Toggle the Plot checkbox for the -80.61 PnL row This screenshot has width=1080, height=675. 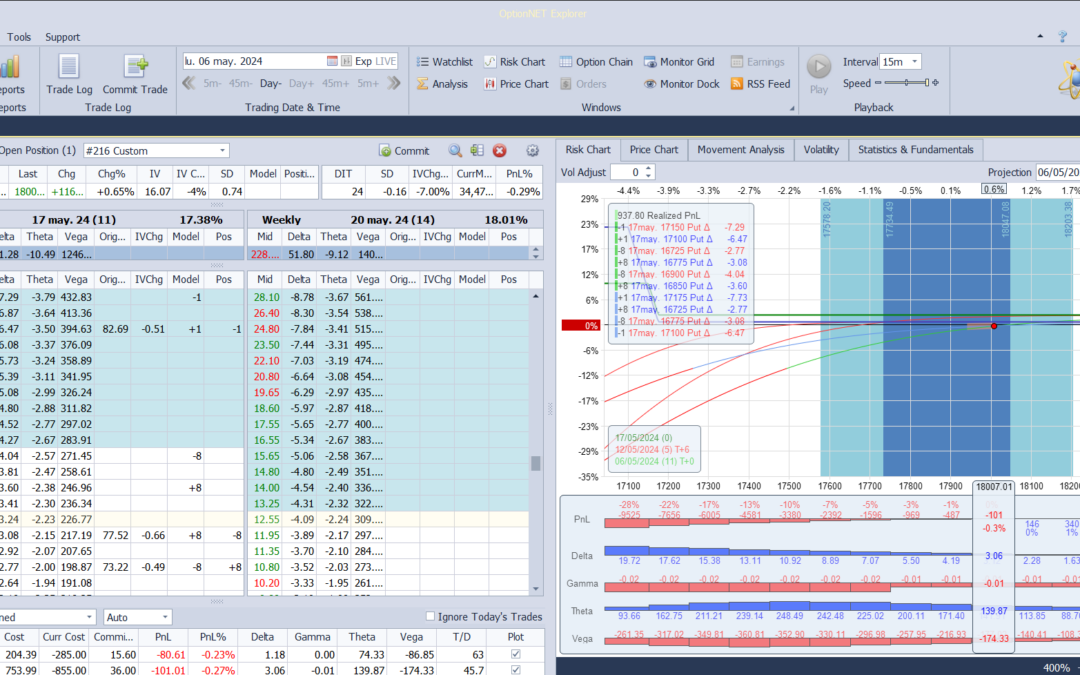pos(515,654)
